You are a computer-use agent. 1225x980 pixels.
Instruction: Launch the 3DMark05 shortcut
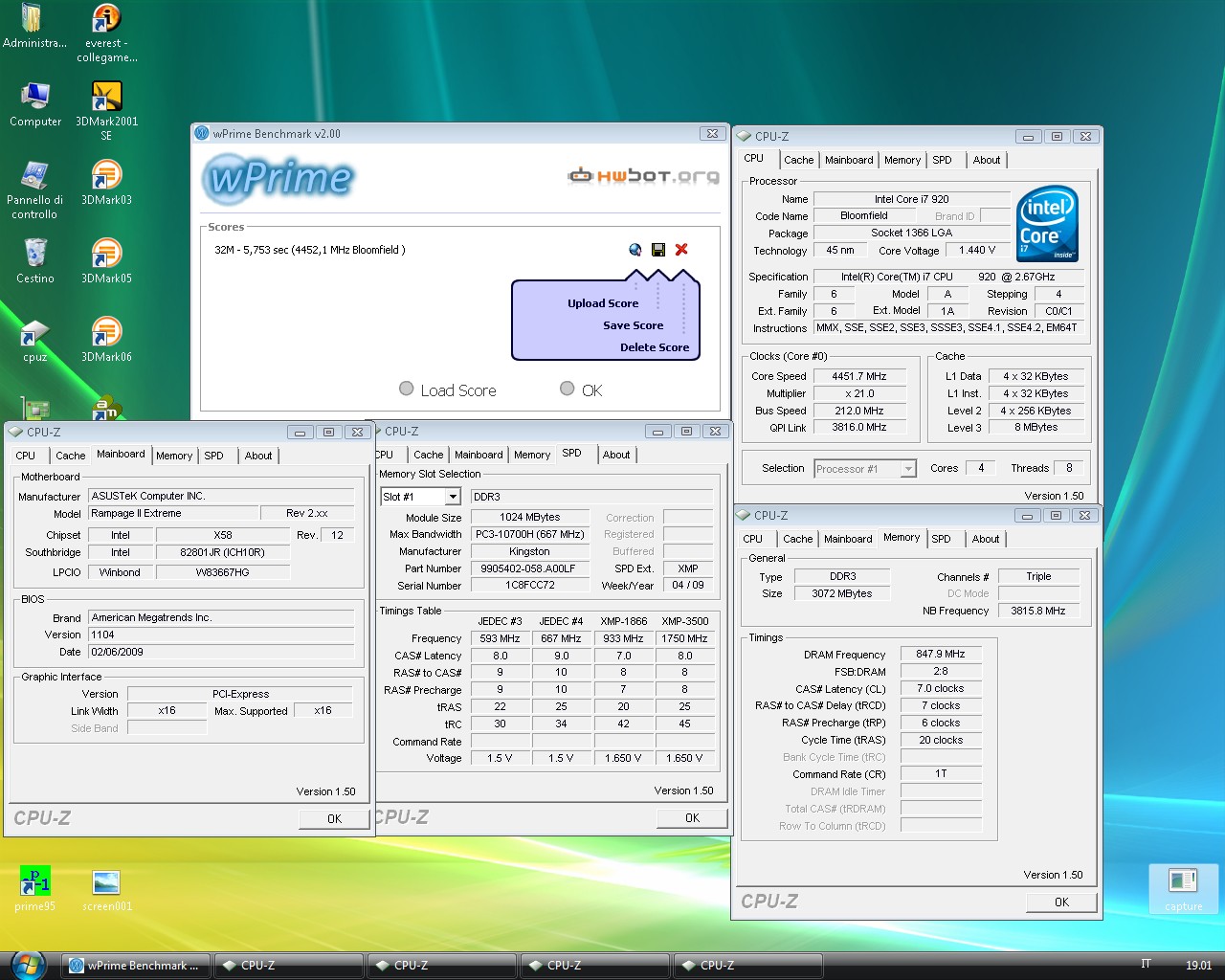click(106, 261)
